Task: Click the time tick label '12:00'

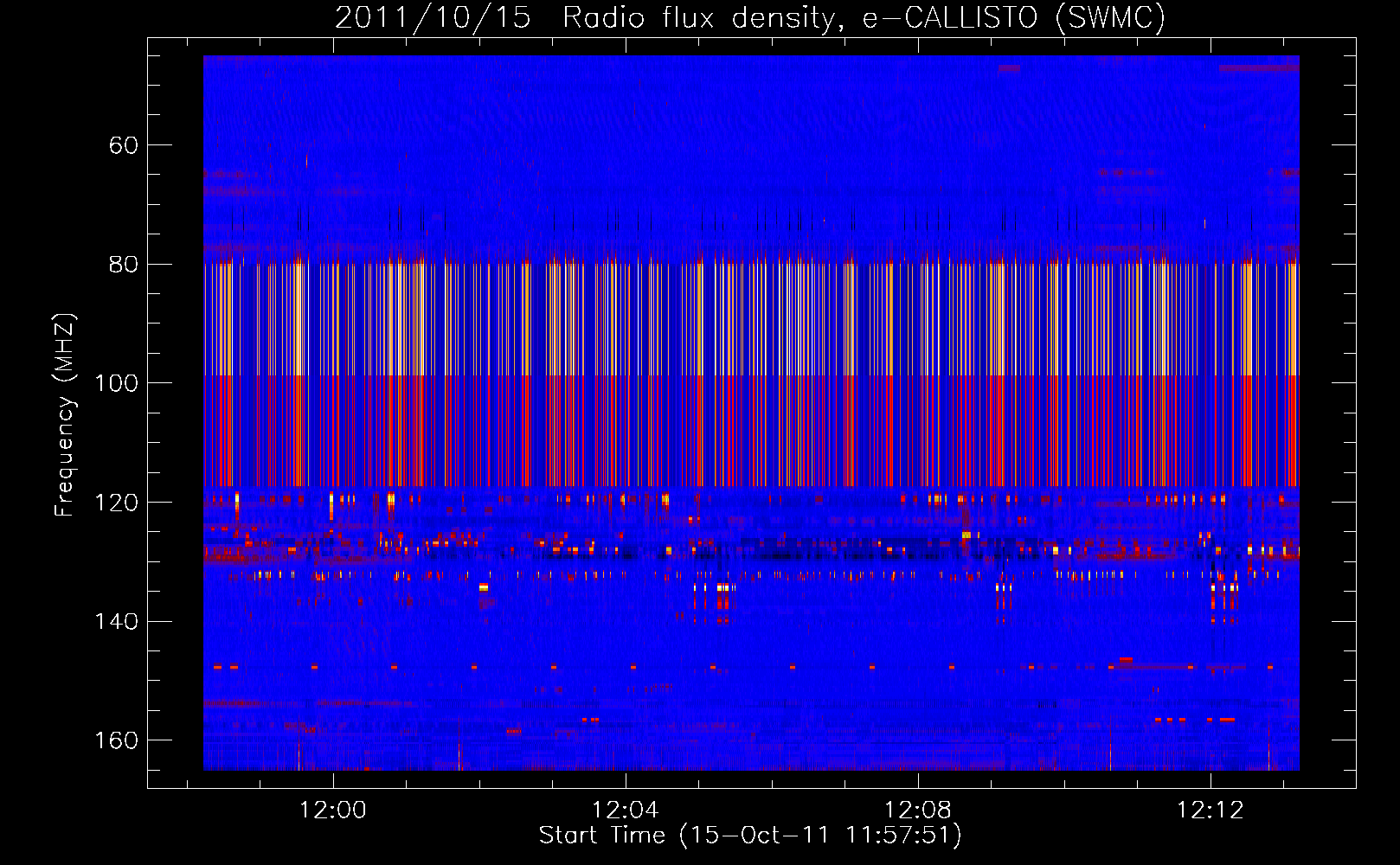Action: click(333, 811)
